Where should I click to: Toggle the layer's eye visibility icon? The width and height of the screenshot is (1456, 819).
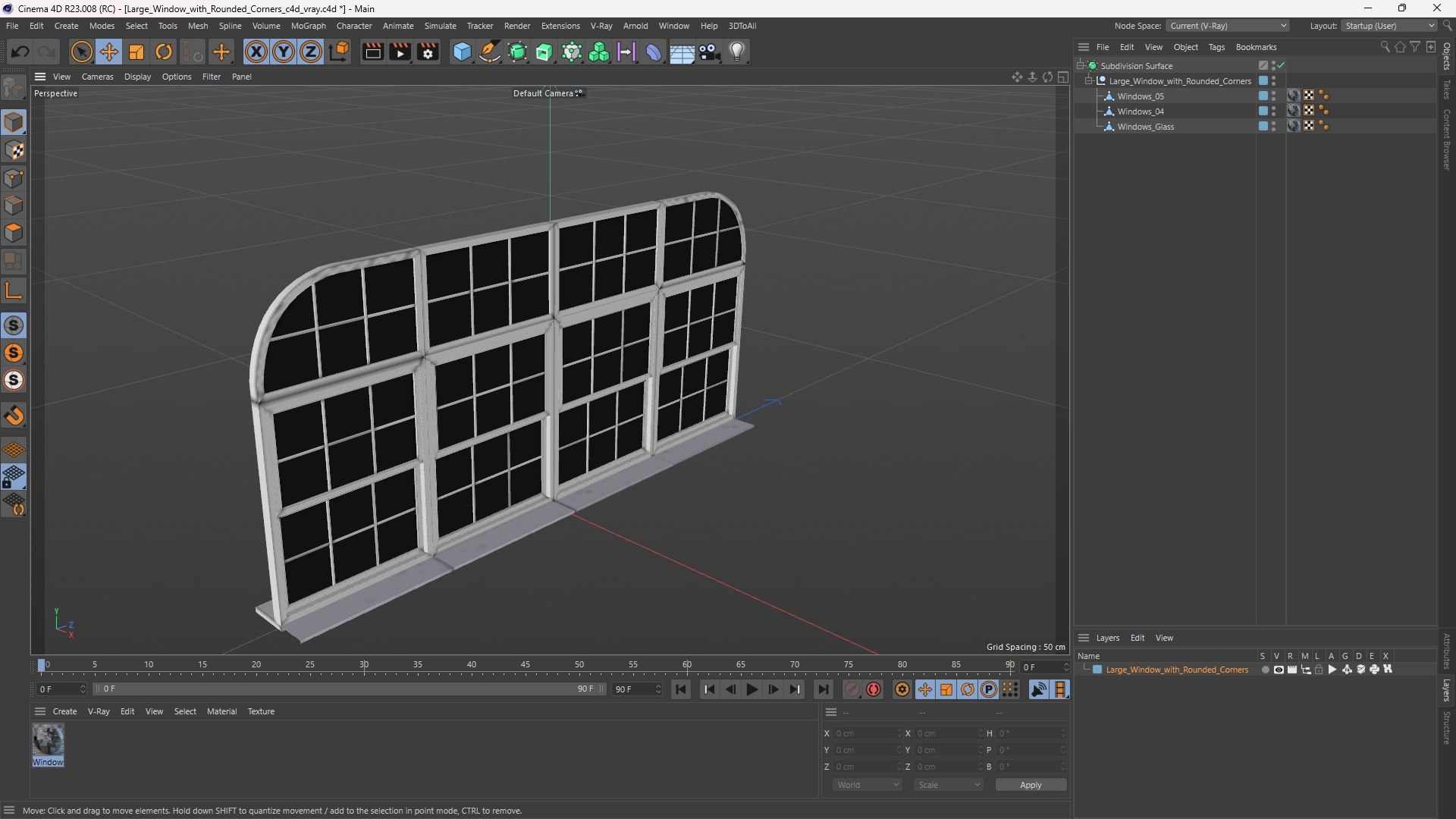pos(1279,670)
